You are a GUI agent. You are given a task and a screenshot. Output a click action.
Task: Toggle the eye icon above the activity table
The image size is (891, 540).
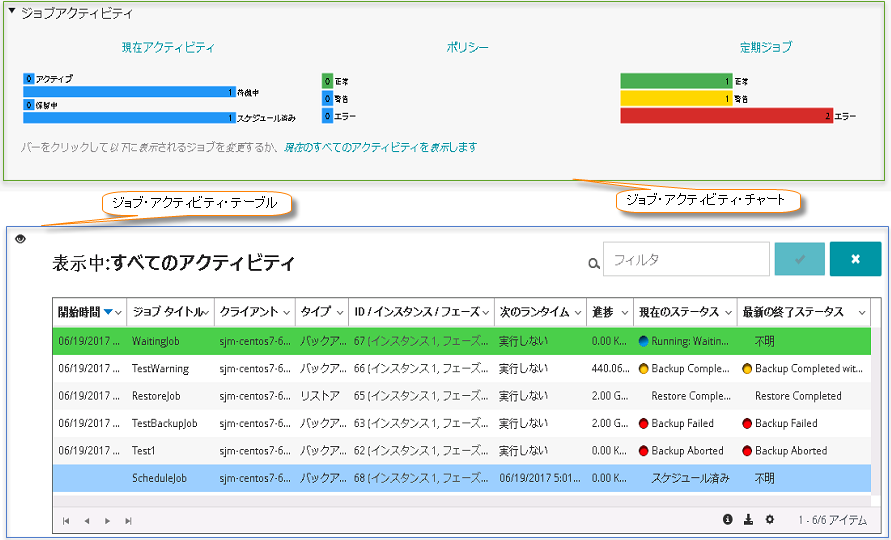[20, 239]
